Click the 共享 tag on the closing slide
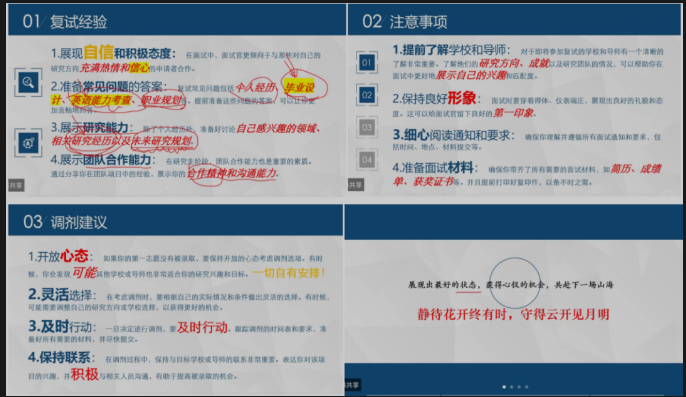The image size is (686, 397). [352, 385]
